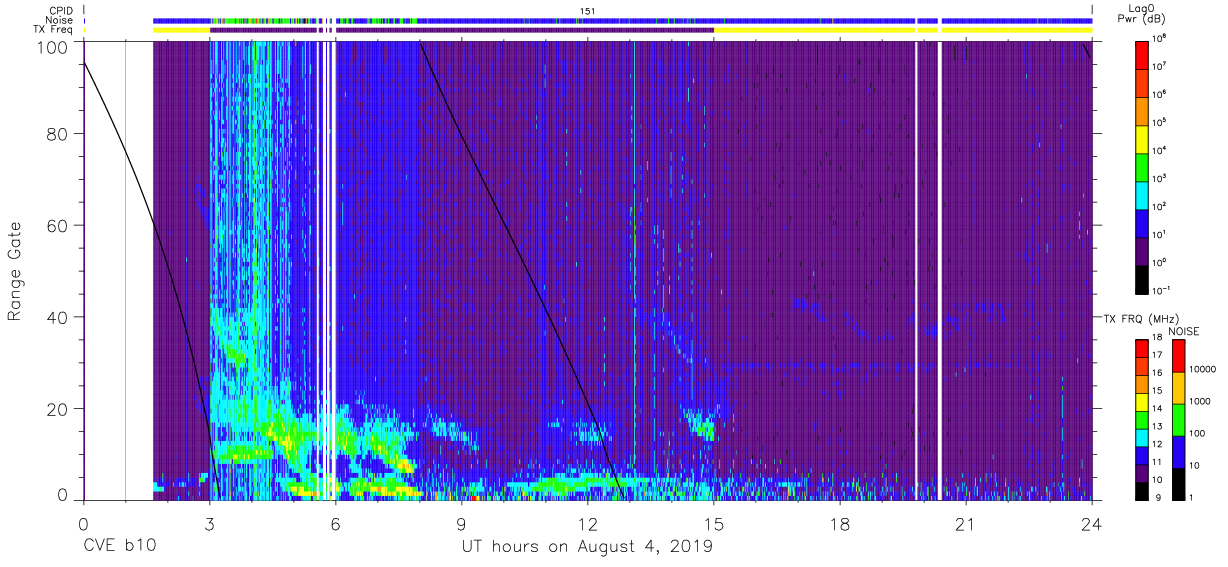The width and height of the screenshot is (1228, 567).
Task: Click the 10^5 power scale label
Action: coord(1161,122)
